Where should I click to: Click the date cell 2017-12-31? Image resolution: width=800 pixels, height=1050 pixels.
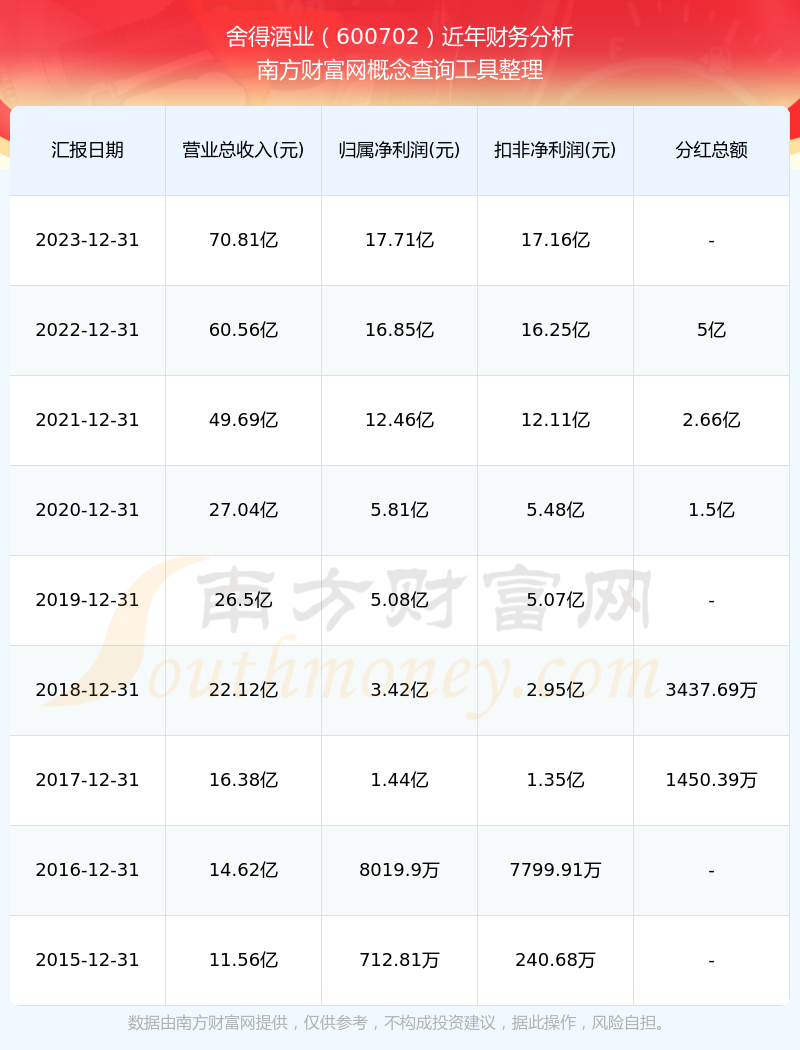87,780
